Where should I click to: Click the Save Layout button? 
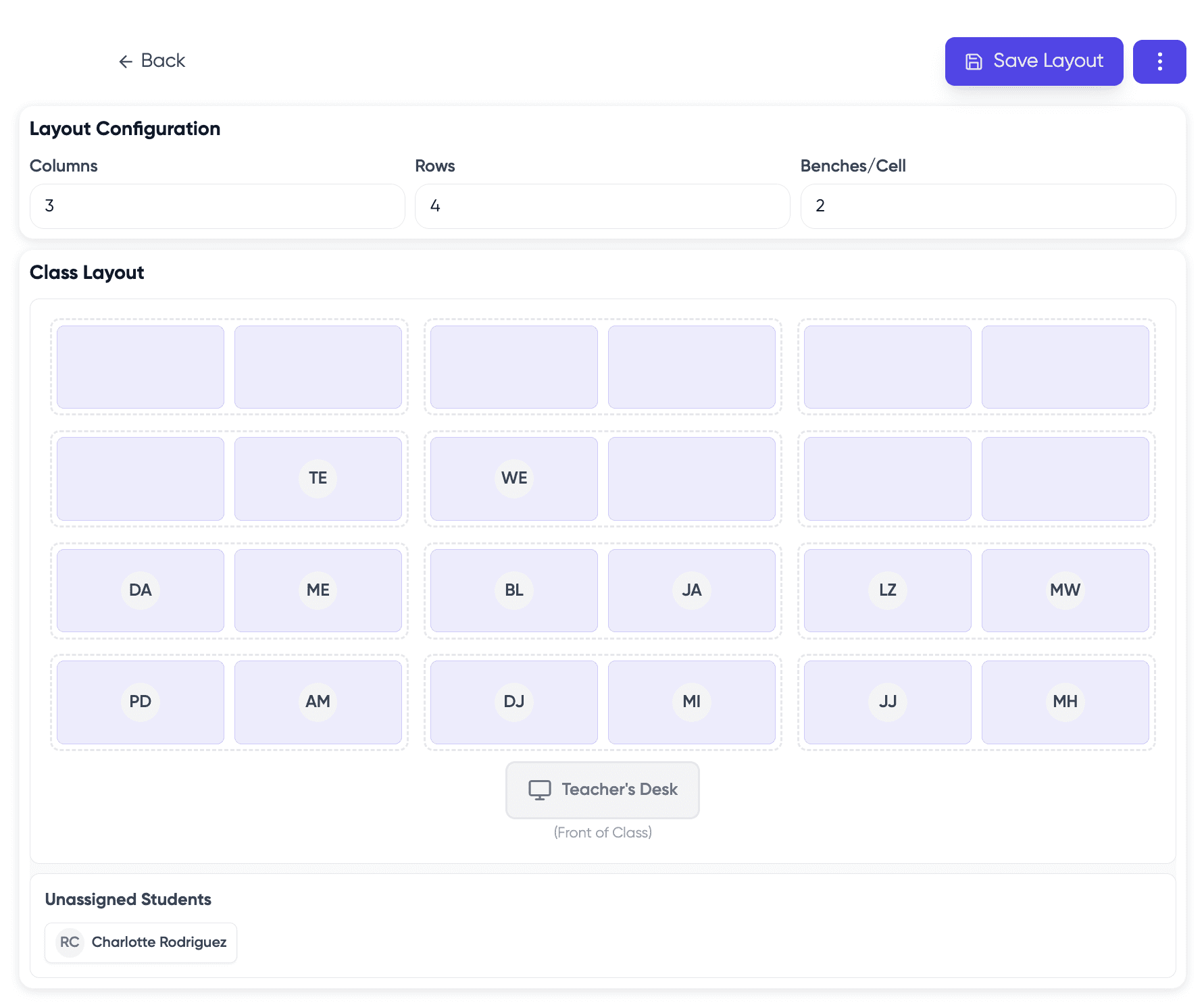pos(1034,61)
